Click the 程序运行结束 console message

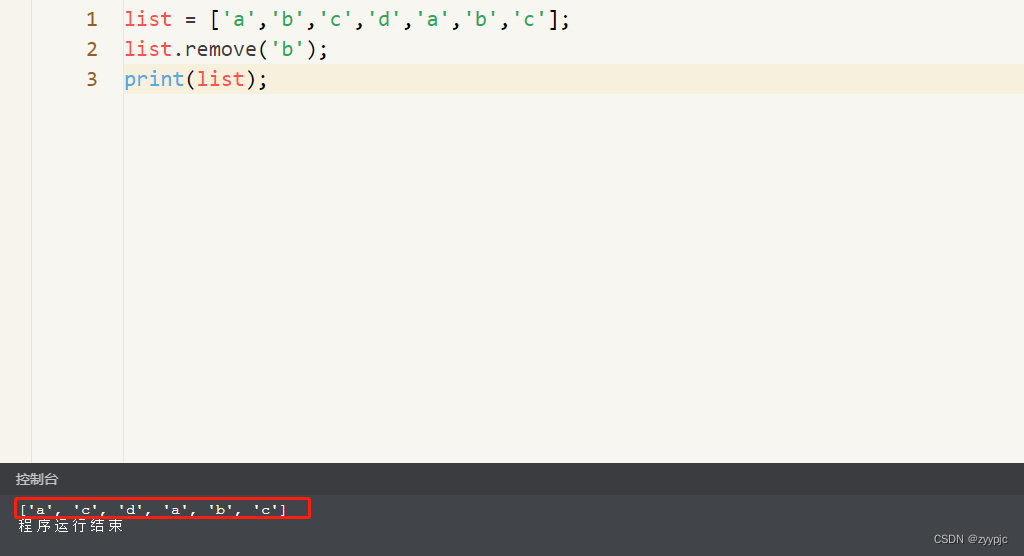(x=71, y=526)
